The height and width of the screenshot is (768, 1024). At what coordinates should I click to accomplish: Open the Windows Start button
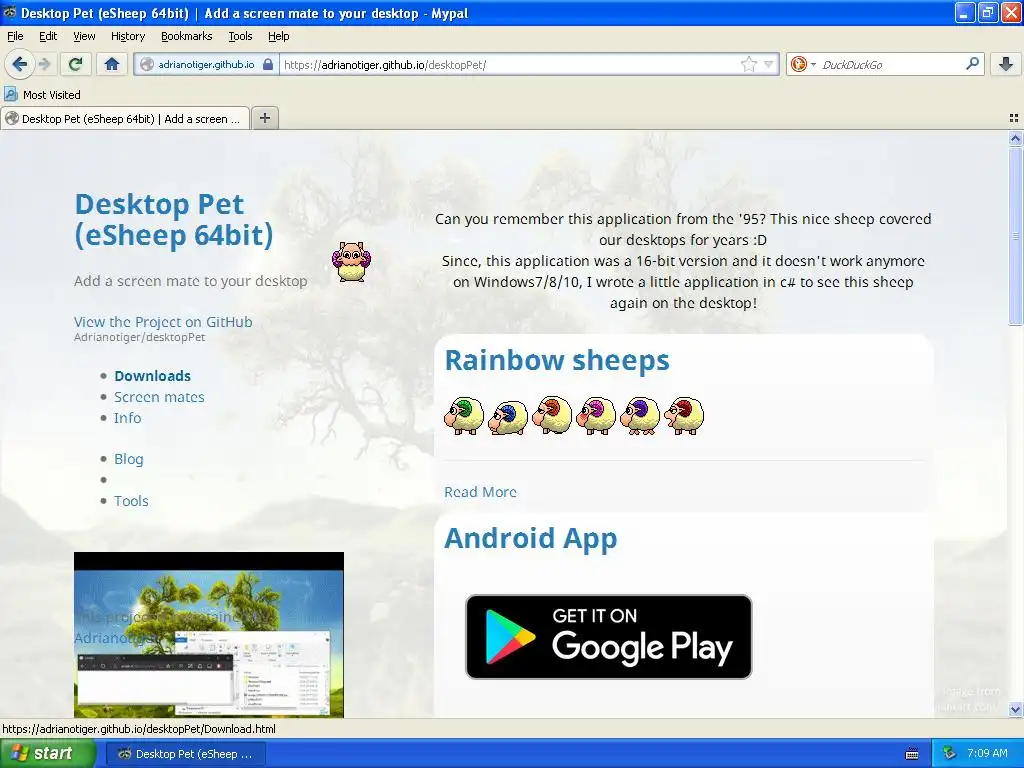[47, 754]
